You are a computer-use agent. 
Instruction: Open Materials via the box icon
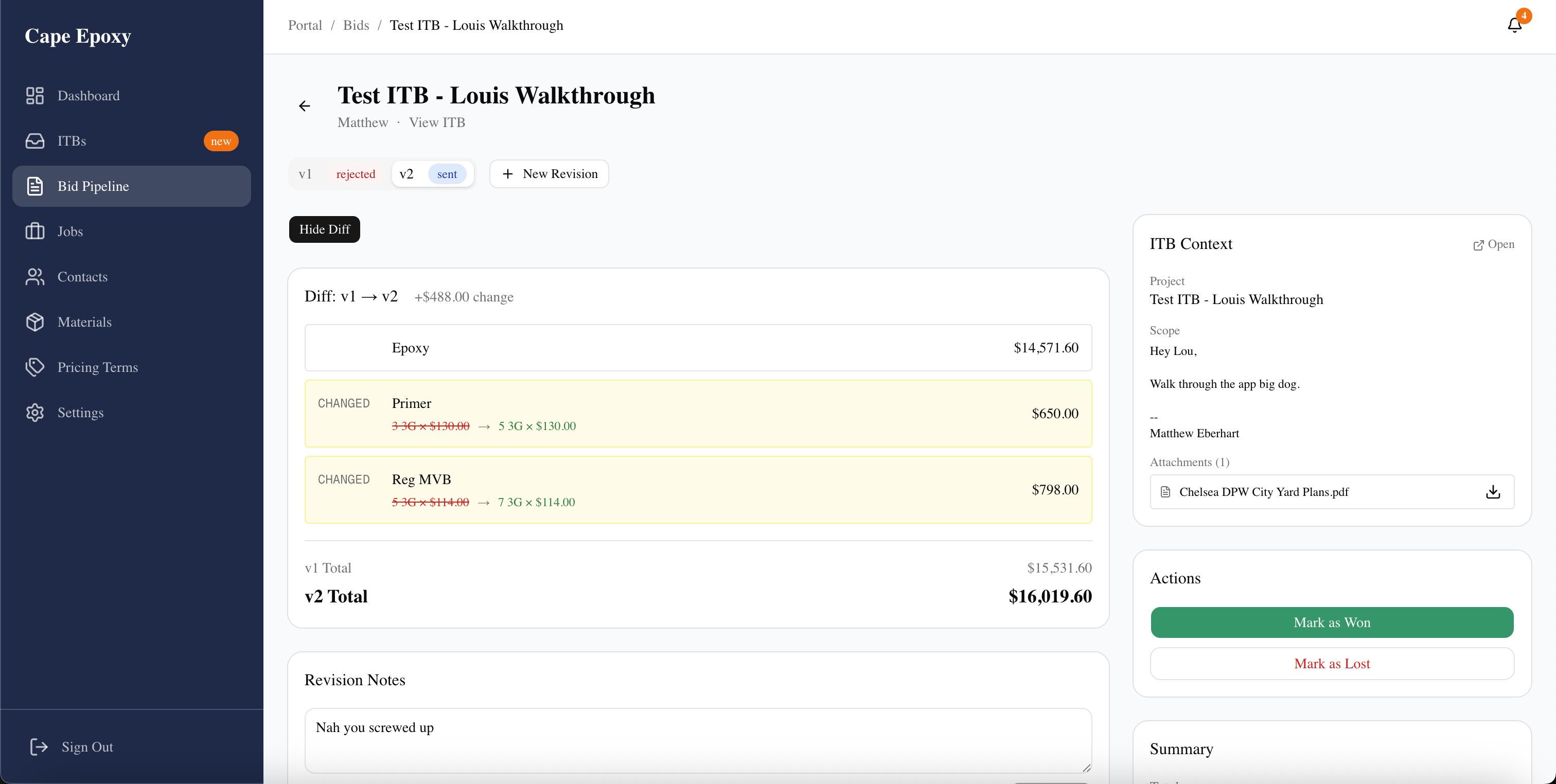tap(34, 322)
